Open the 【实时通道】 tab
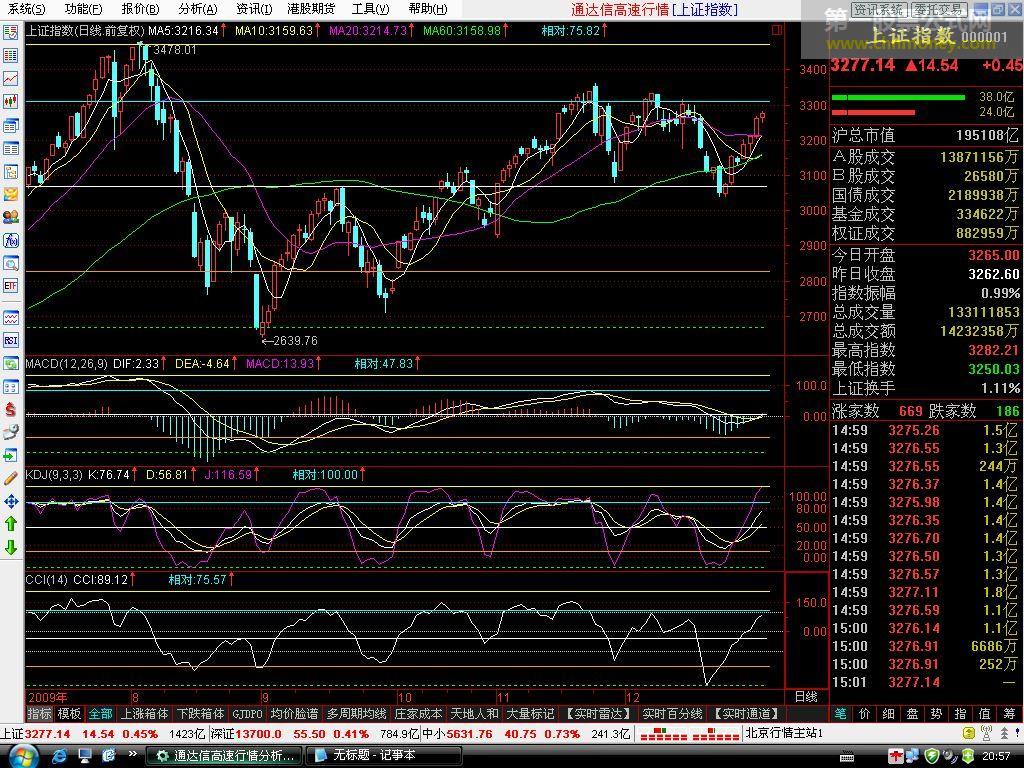Image resolution: width=1024 pixels, height=768 pixels. pos(747,714)
